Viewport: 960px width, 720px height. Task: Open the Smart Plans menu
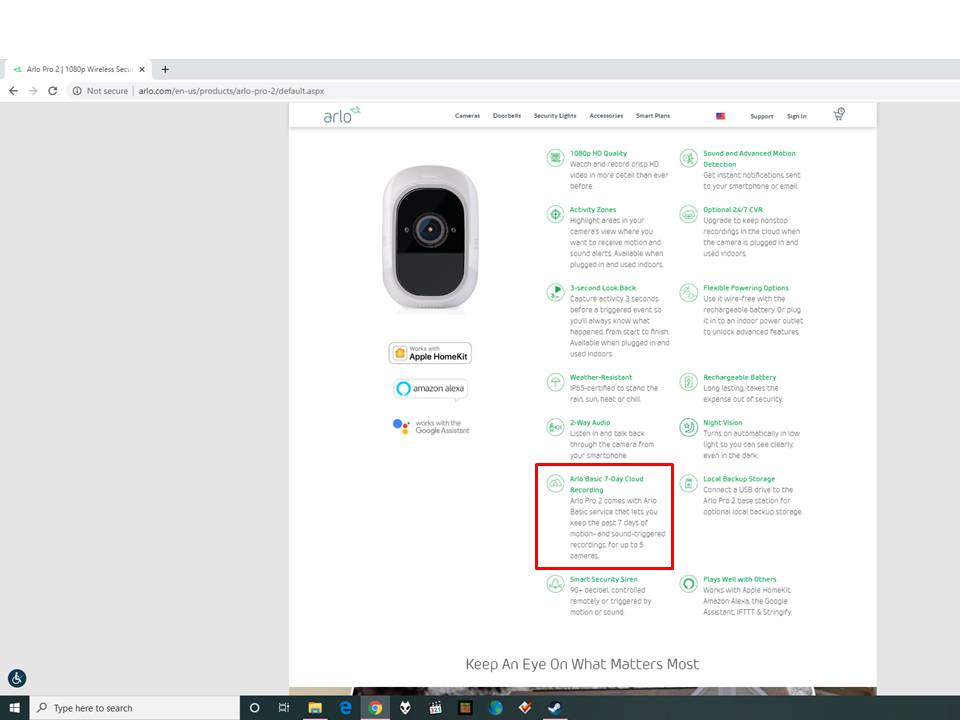[x=652, y=116]
